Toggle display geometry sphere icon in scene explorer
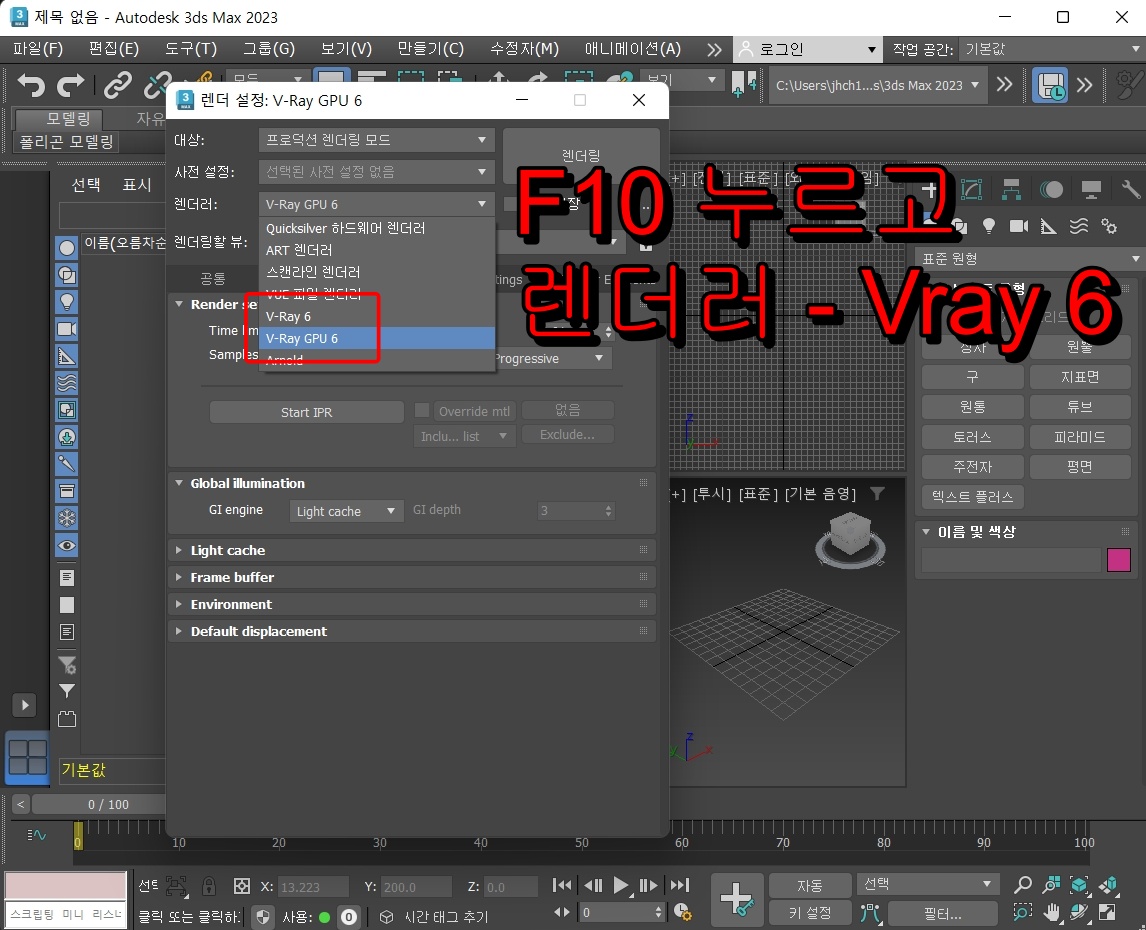Screen dimensions: 1146x930 point(67,248)
